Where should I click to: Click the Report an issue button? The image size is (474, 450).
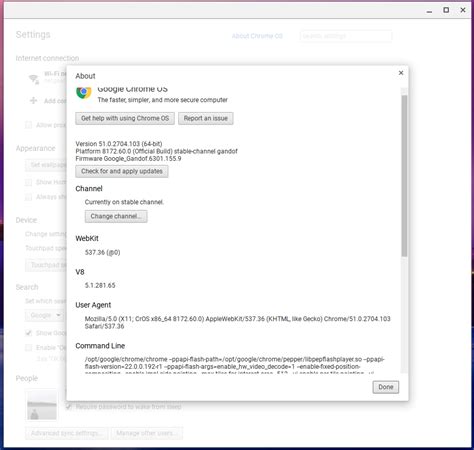(206, 118)
